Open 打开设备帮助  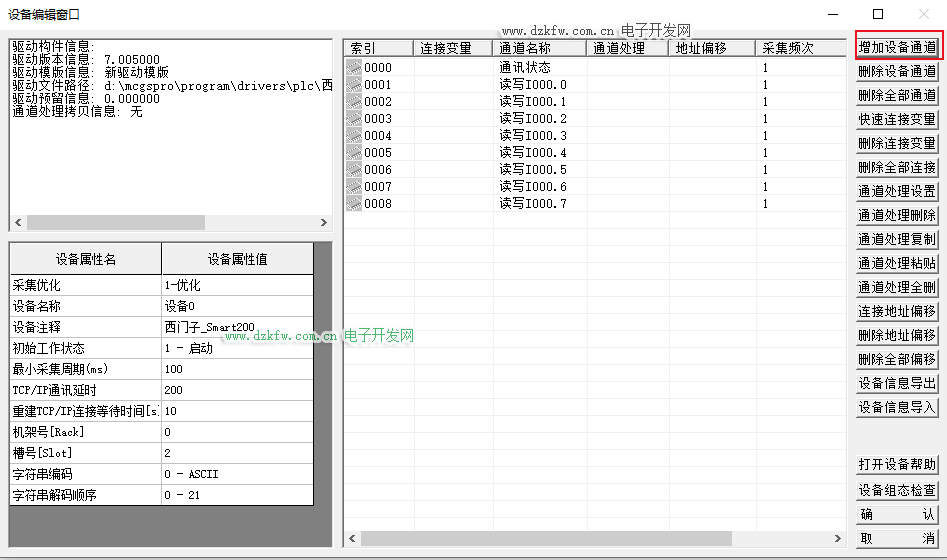coord(897,465)
